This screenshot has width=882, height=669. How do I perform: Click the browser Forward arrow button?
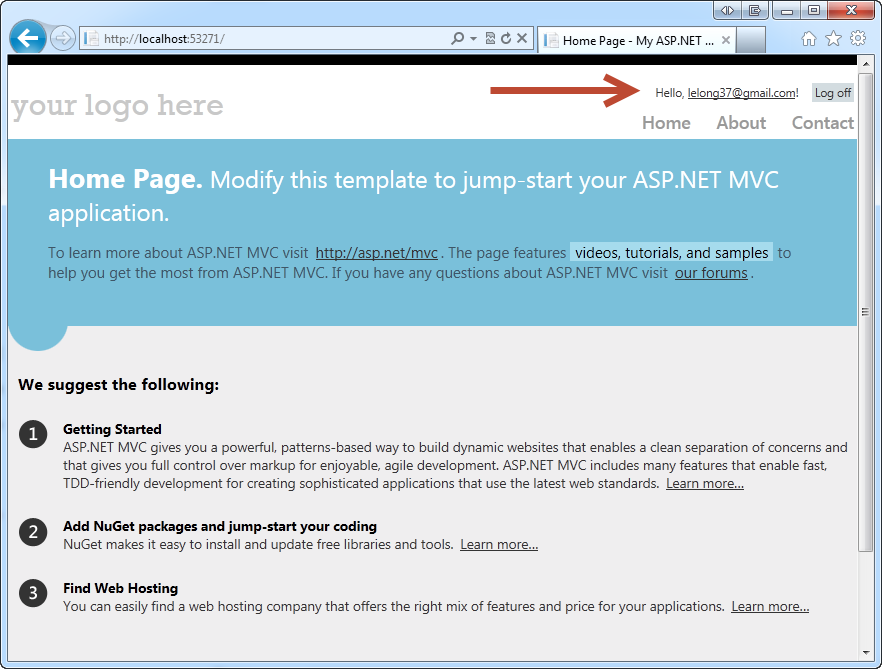[x=62, y=39]
